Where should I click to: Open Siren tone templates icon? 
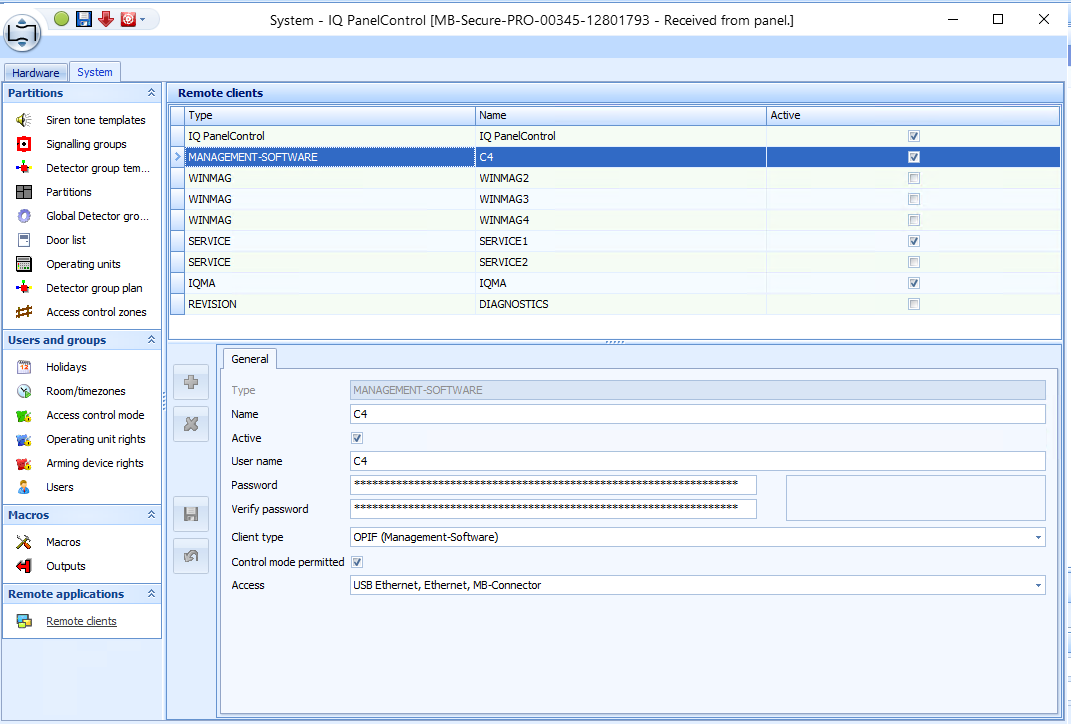coord(24,120)
